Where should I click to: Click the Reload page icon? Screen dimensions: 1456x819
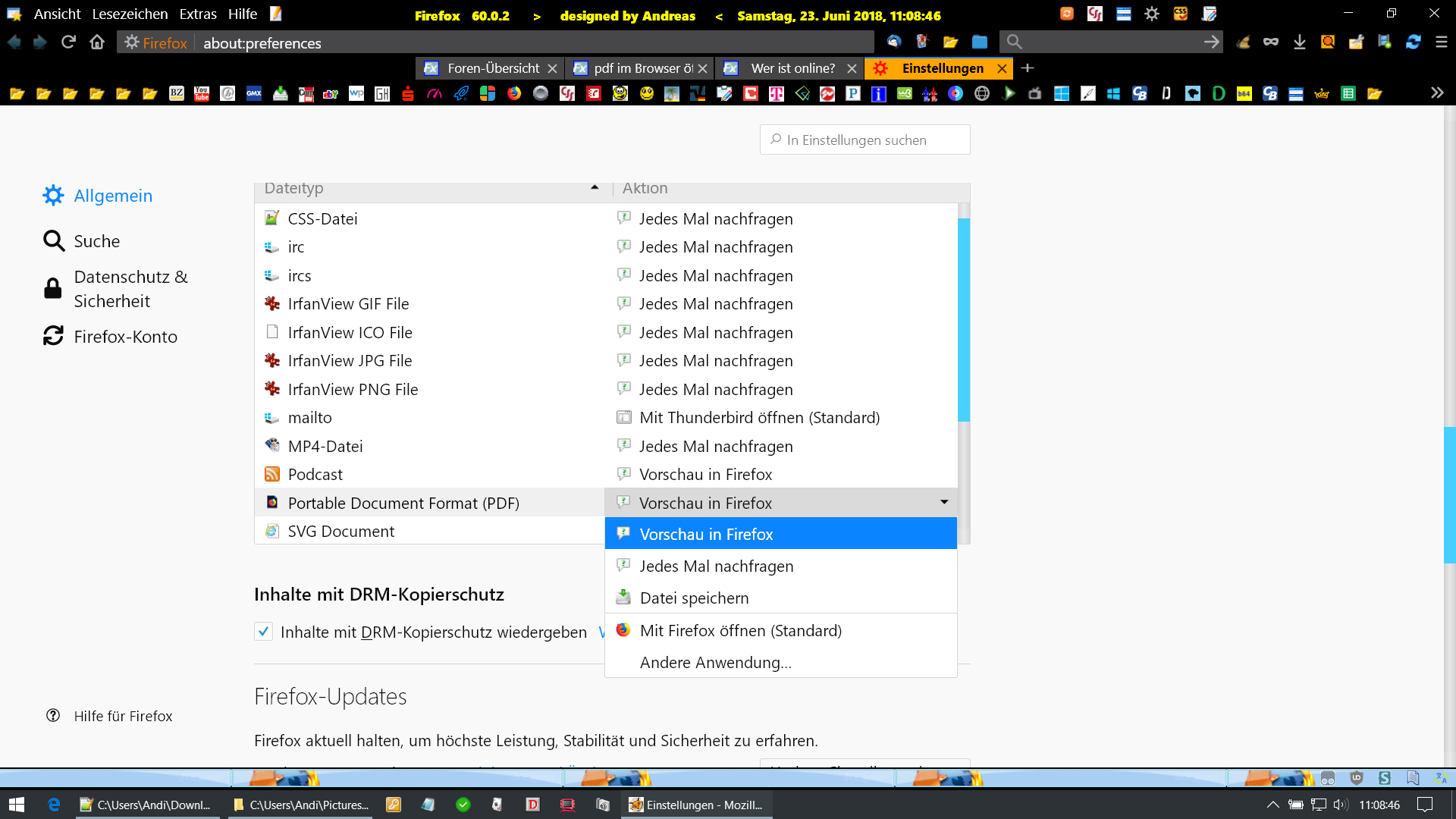(68, 42)
